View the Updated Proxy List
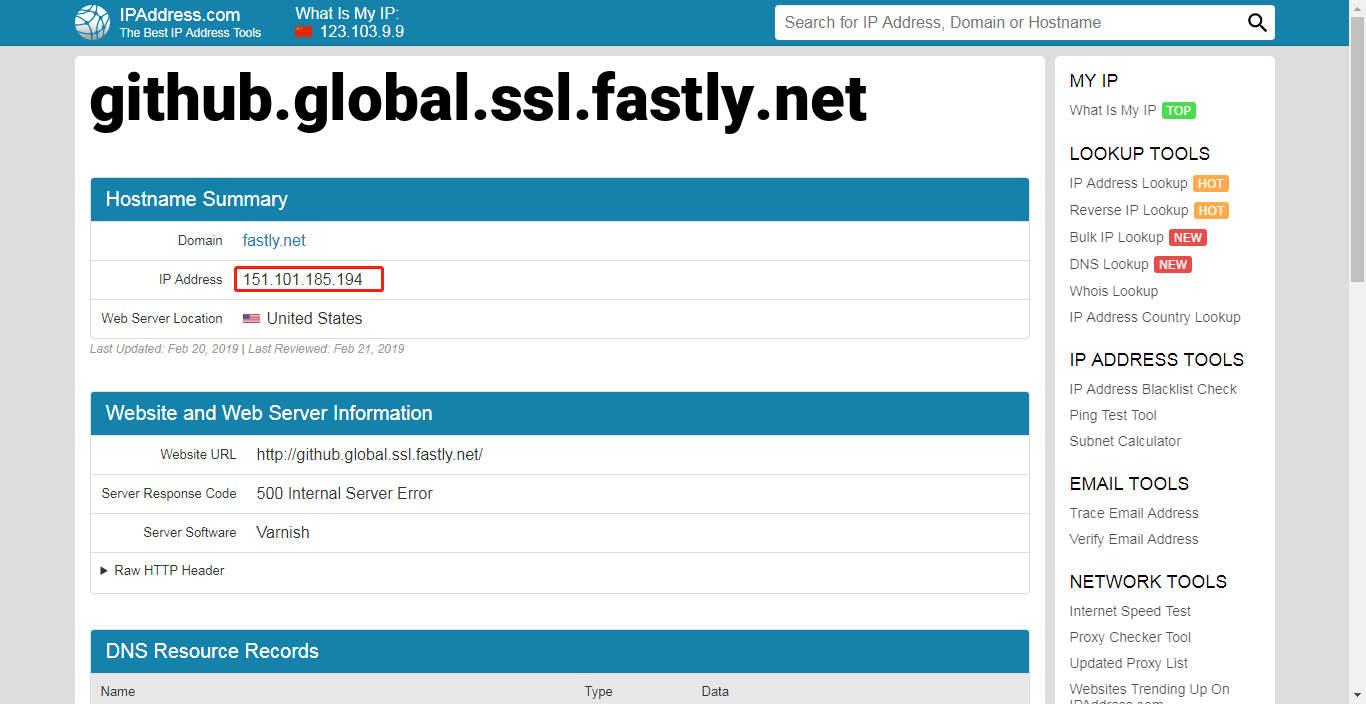The image size is (1366, 704). click(1129, 664)
